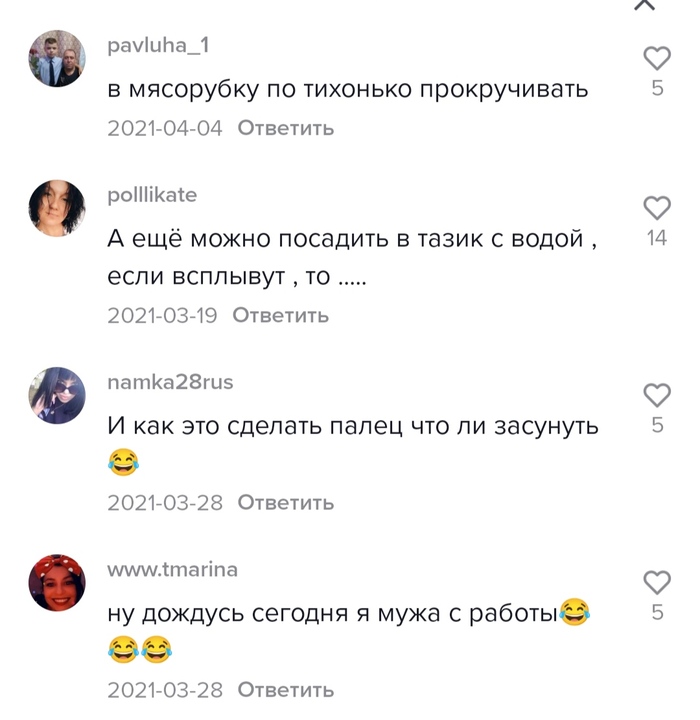Image resolution: width=700 pixels, height=720 pixels.
Task: View namka28rus avatar photo
Action: point(57,395)
